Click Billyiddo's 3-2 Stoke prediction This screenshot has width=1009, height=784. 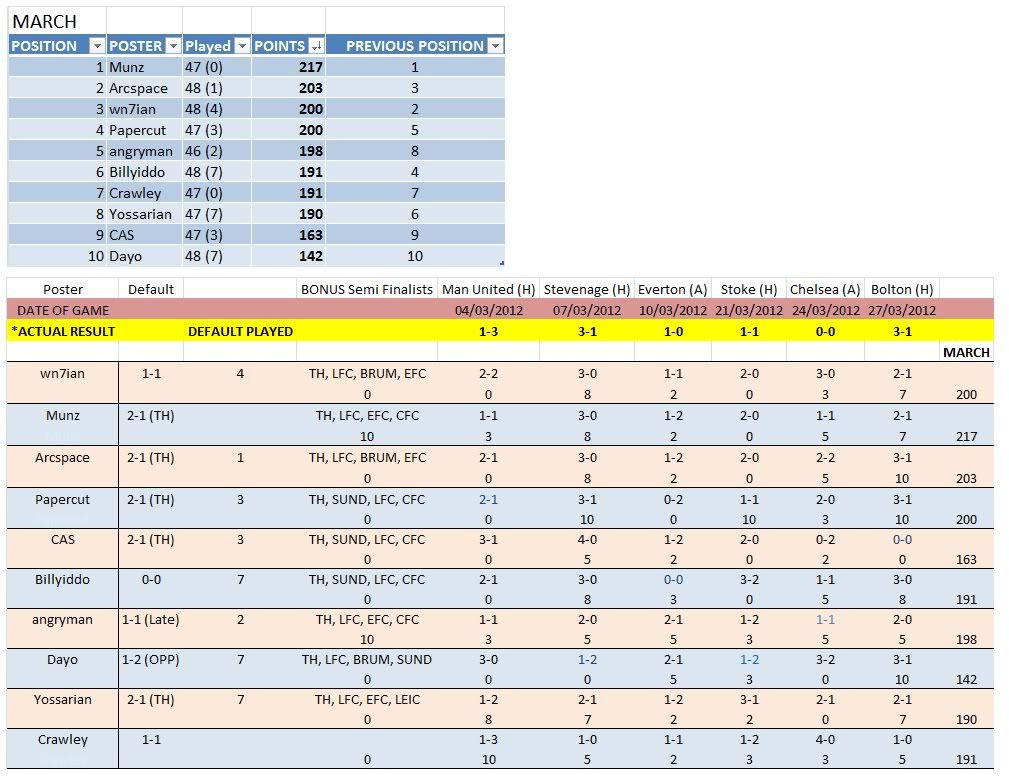pyautogui.click(x=749, y=579)
